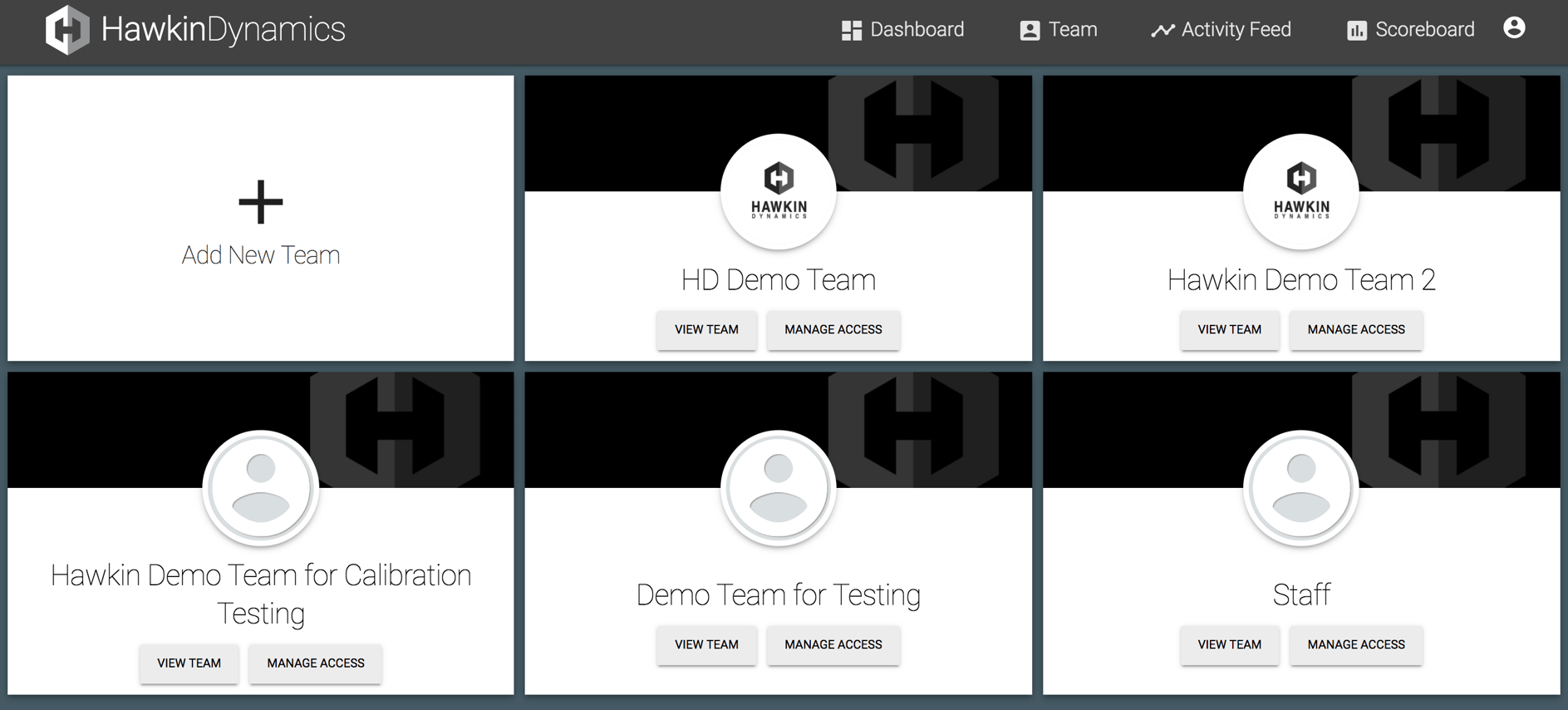Open the Activity Feed page

(1221, 30)
